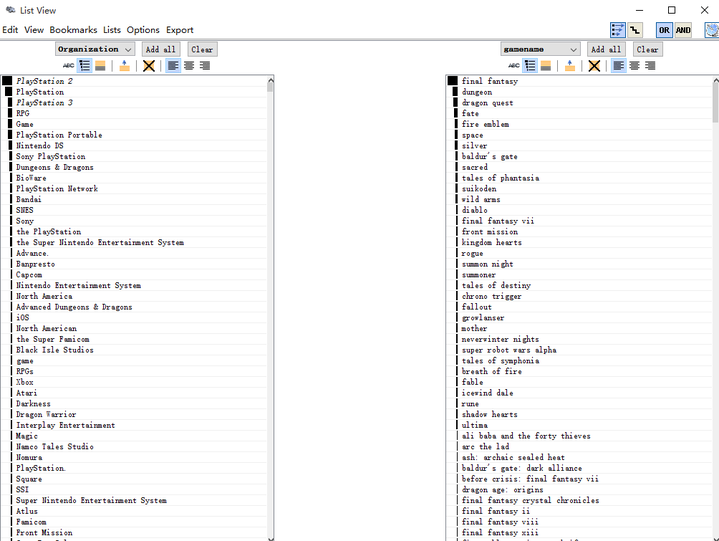Select 'Dungeons & Dragons' organization row
Viewport: 719px width, 541px height.
pos(134,167)
